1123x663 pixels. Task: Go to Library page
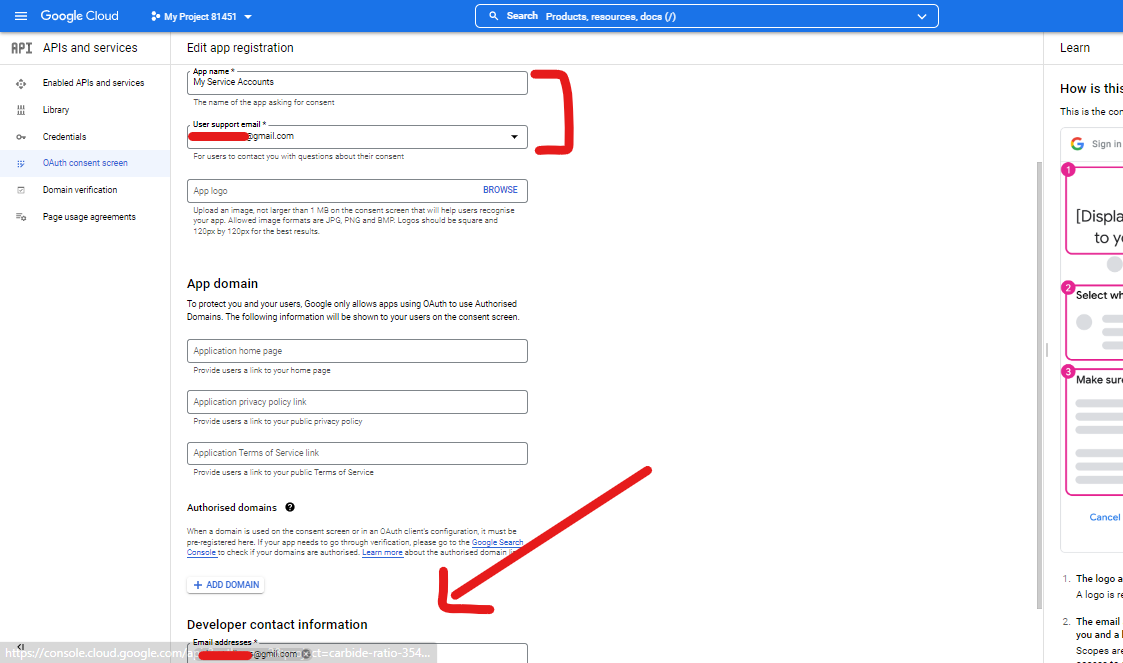click(x=56, y=110)
